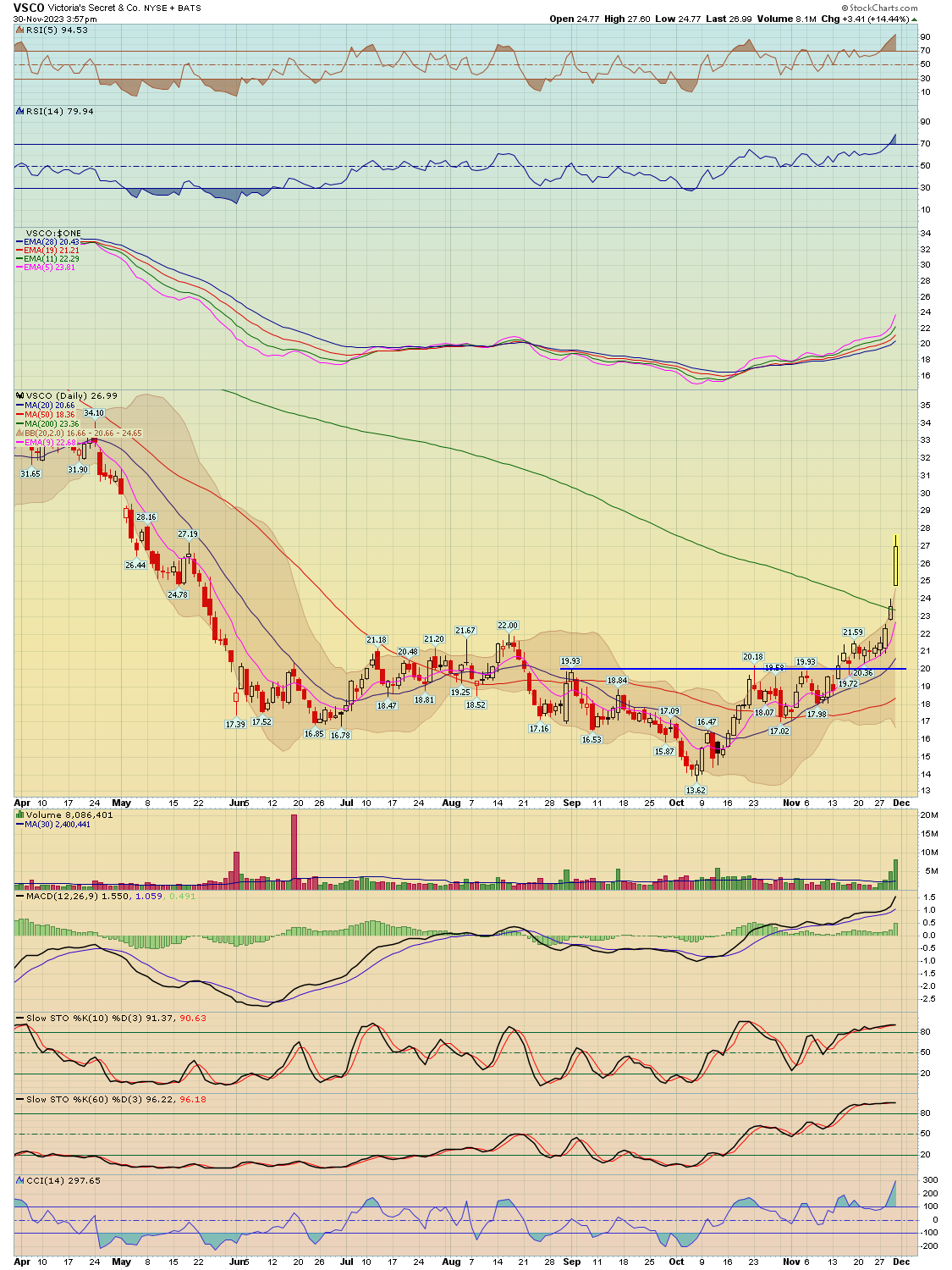952x1270 pixels.
Task: Click the RSI(14) blue legend icon
Action: tap(20, 111)
